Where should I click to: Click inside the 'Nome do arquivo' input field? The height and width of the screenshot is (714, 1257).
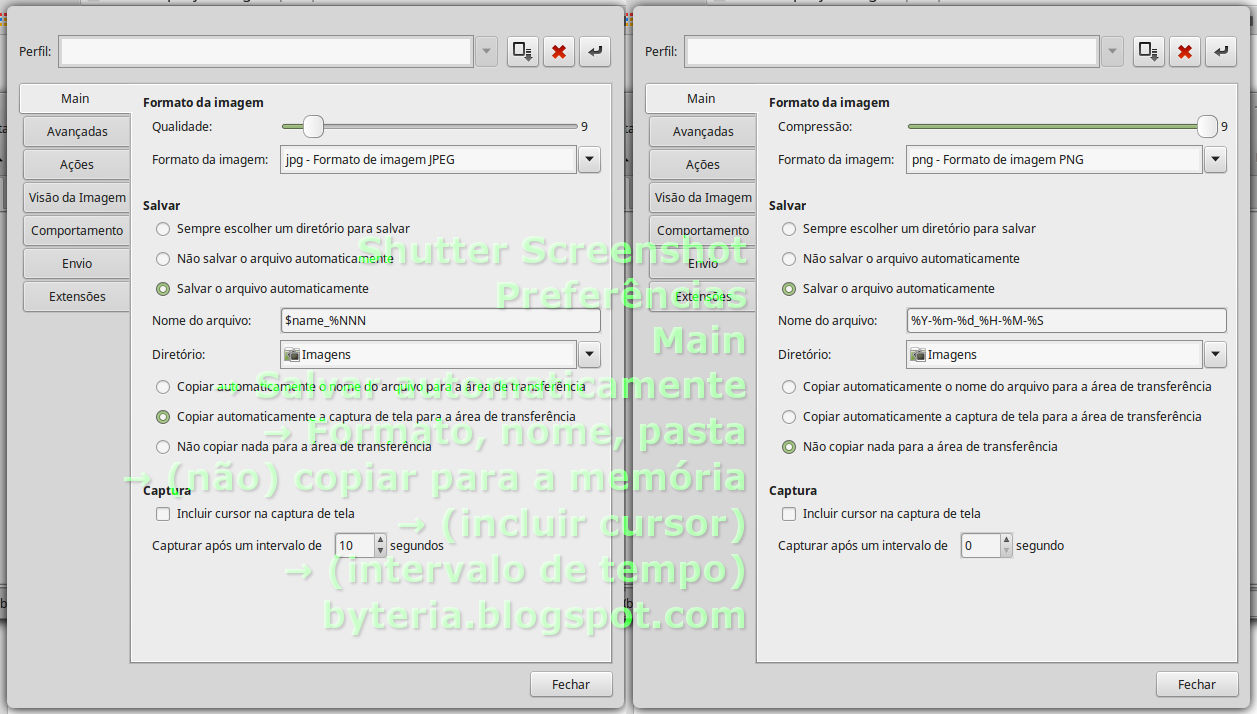pos(440,320)
